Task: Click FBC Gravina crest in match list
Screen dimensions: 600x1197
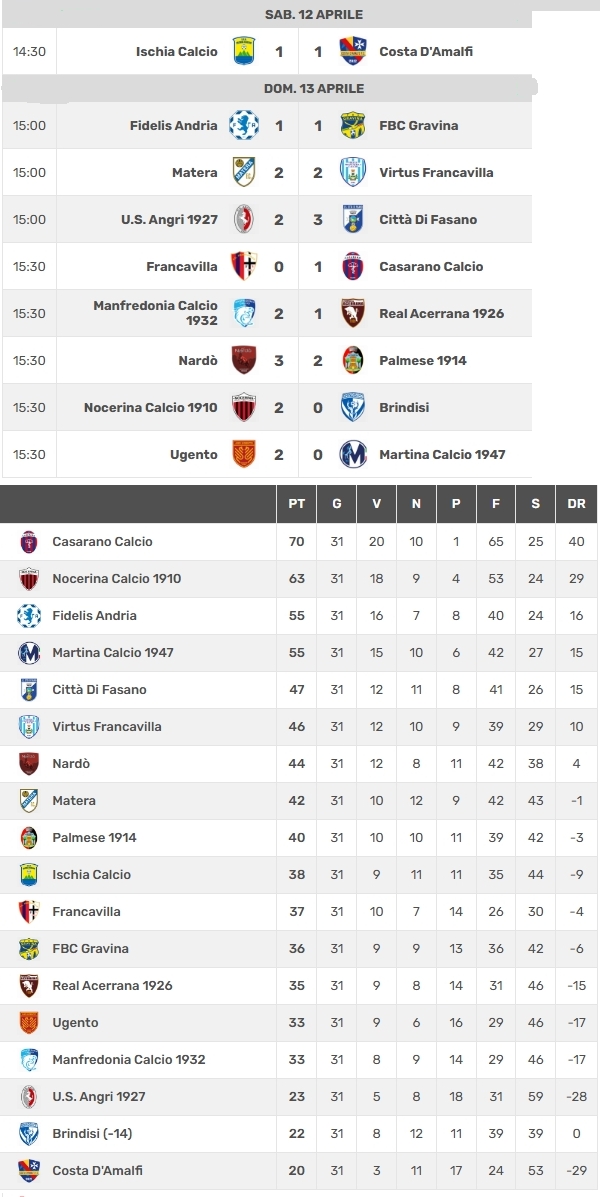Action: 353,125
